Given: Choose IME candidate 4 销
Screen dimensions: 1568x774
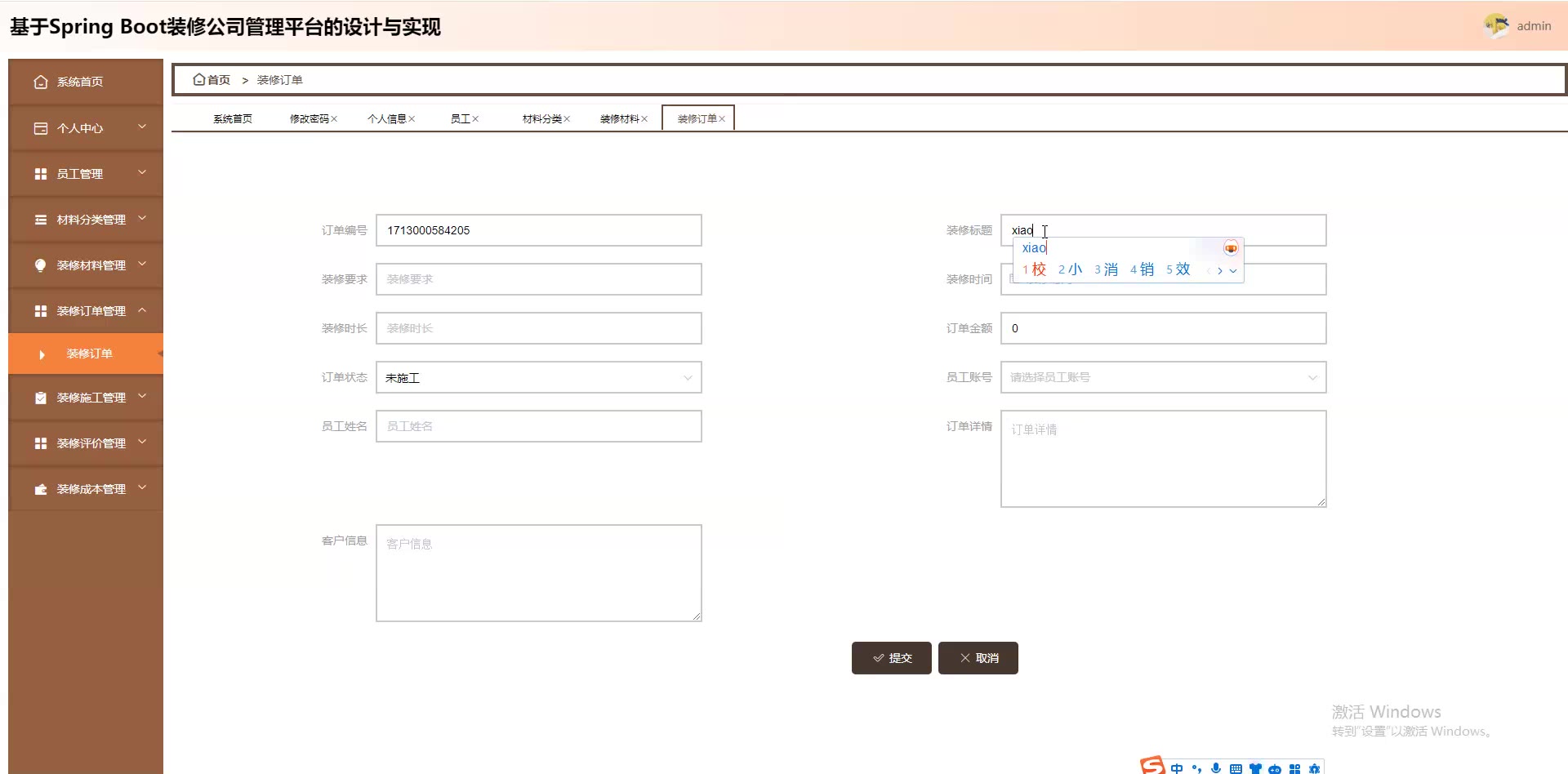Looking at the screenshot, I should (1142, 269).
